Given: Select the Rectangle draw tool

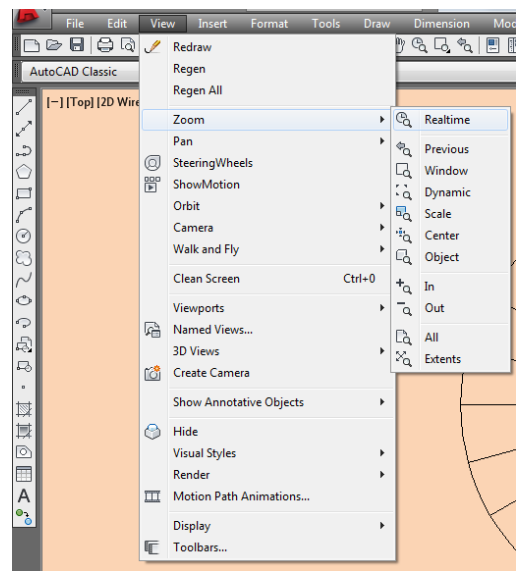Looking at the screenshot, I should (x=24, y=193).
